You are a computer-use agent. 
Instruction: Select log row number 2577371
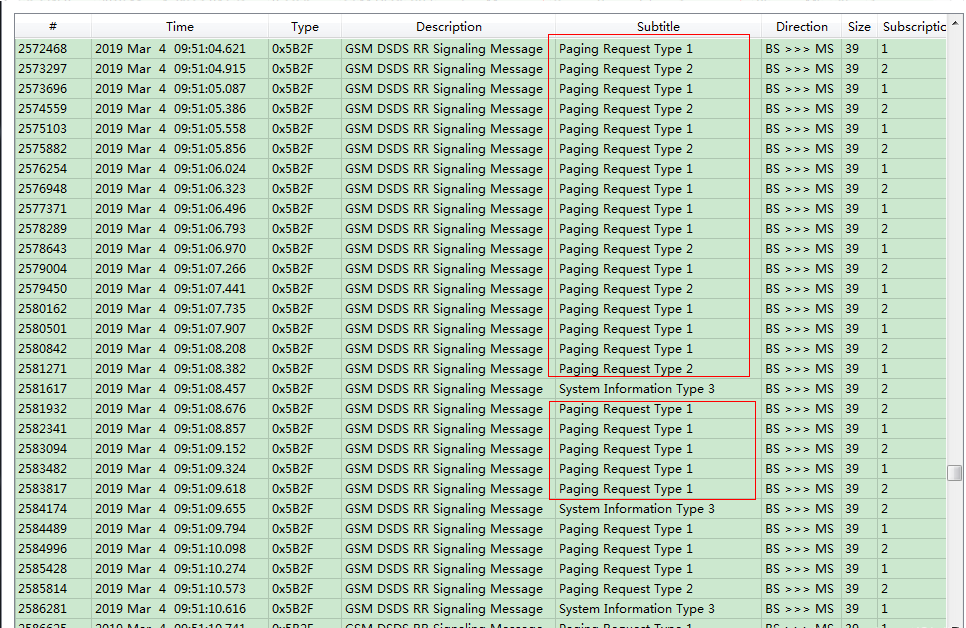480,208
